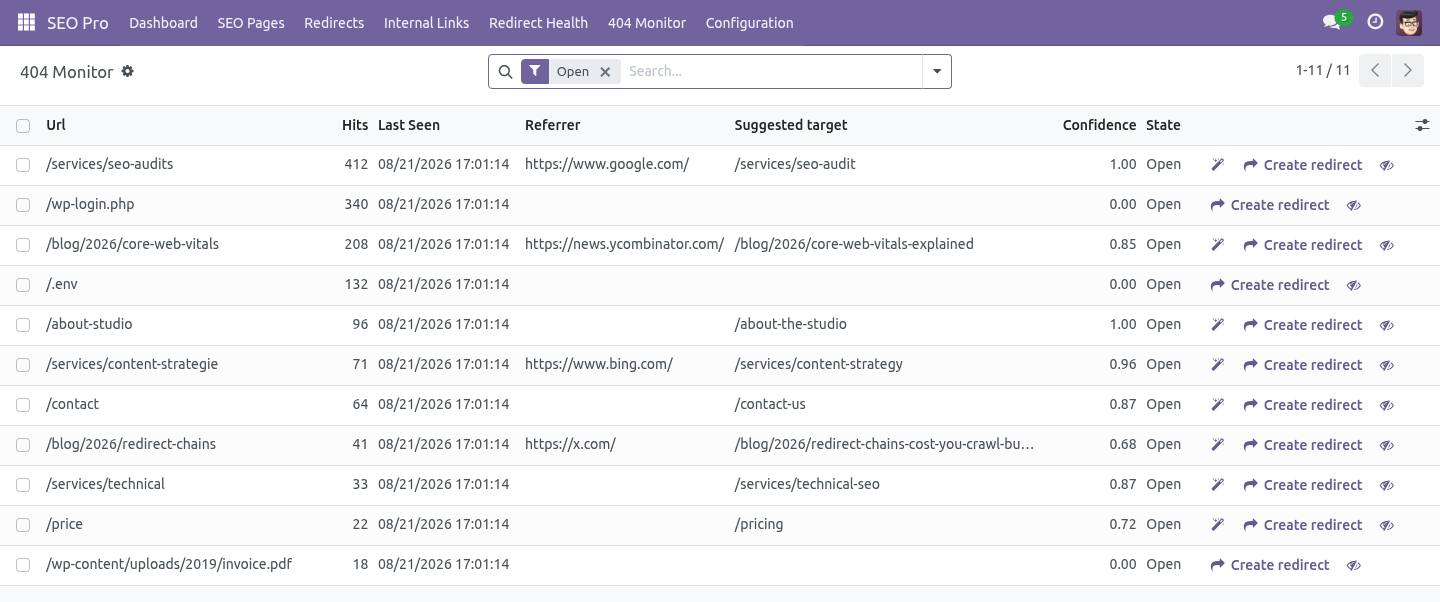This screenshot has width=1440, height=602.
Task: Click the SEO Pro app title
Action: tap(78, 22)
